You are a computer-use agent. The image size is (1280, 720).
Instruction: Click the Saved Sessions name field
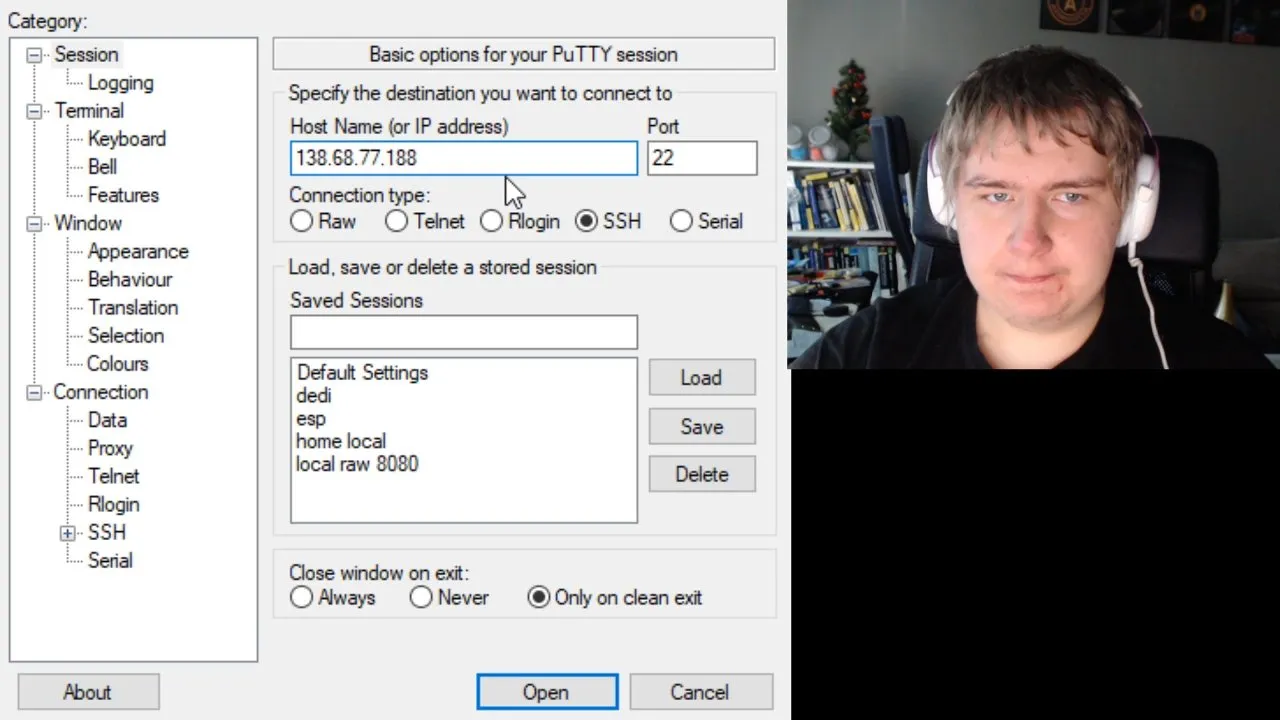pyautogui.click(x=464, y=332)
